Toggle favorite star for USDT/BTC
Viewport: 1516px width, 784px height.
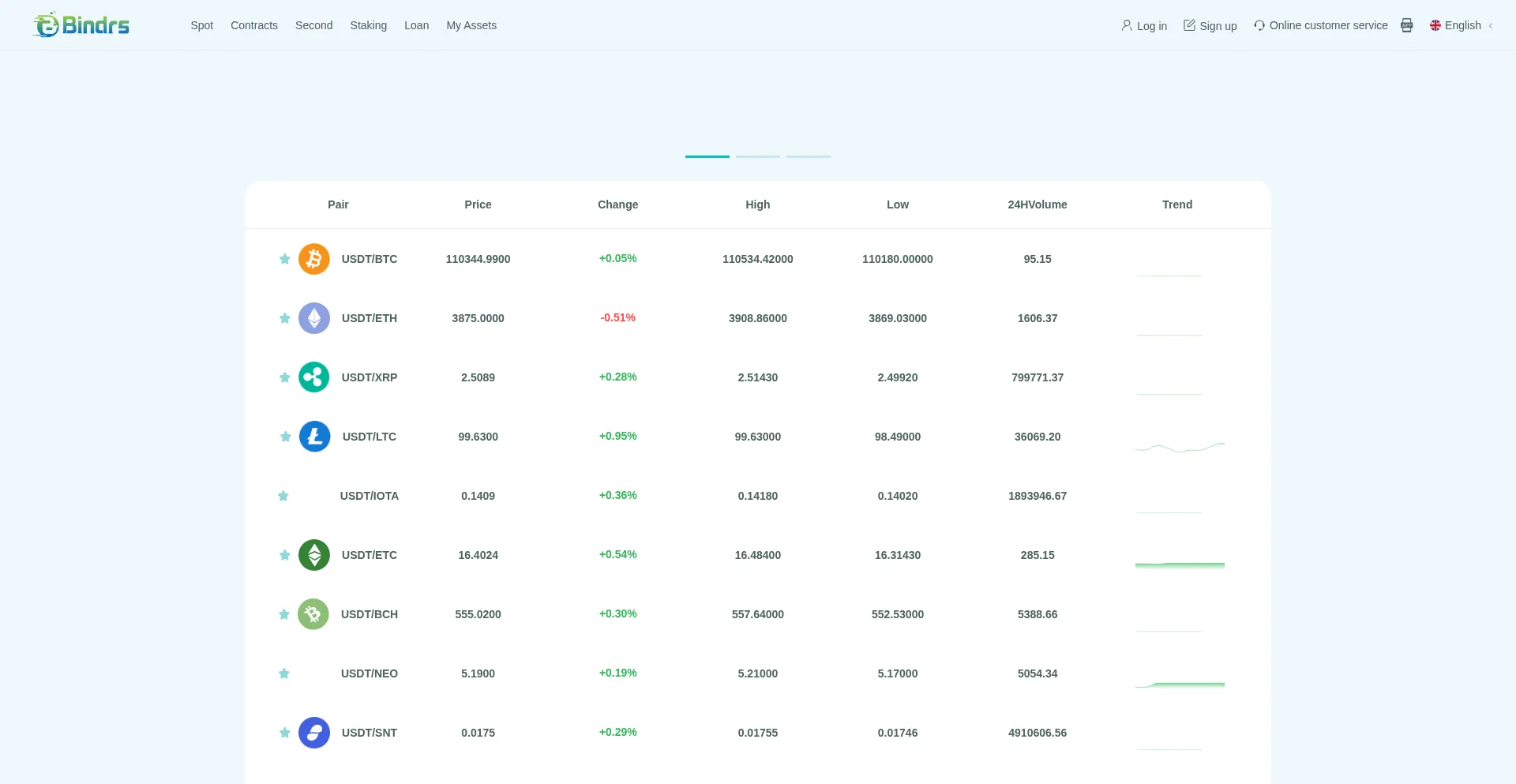coord(284,259)
